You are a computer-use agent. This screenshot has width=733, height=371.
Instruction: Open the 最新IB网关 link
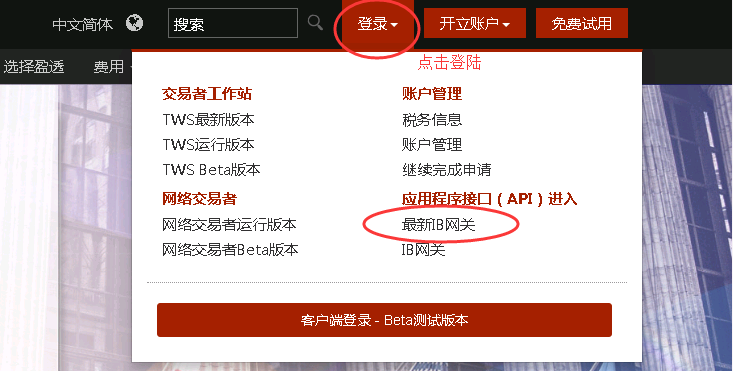(x=438, y=225)
